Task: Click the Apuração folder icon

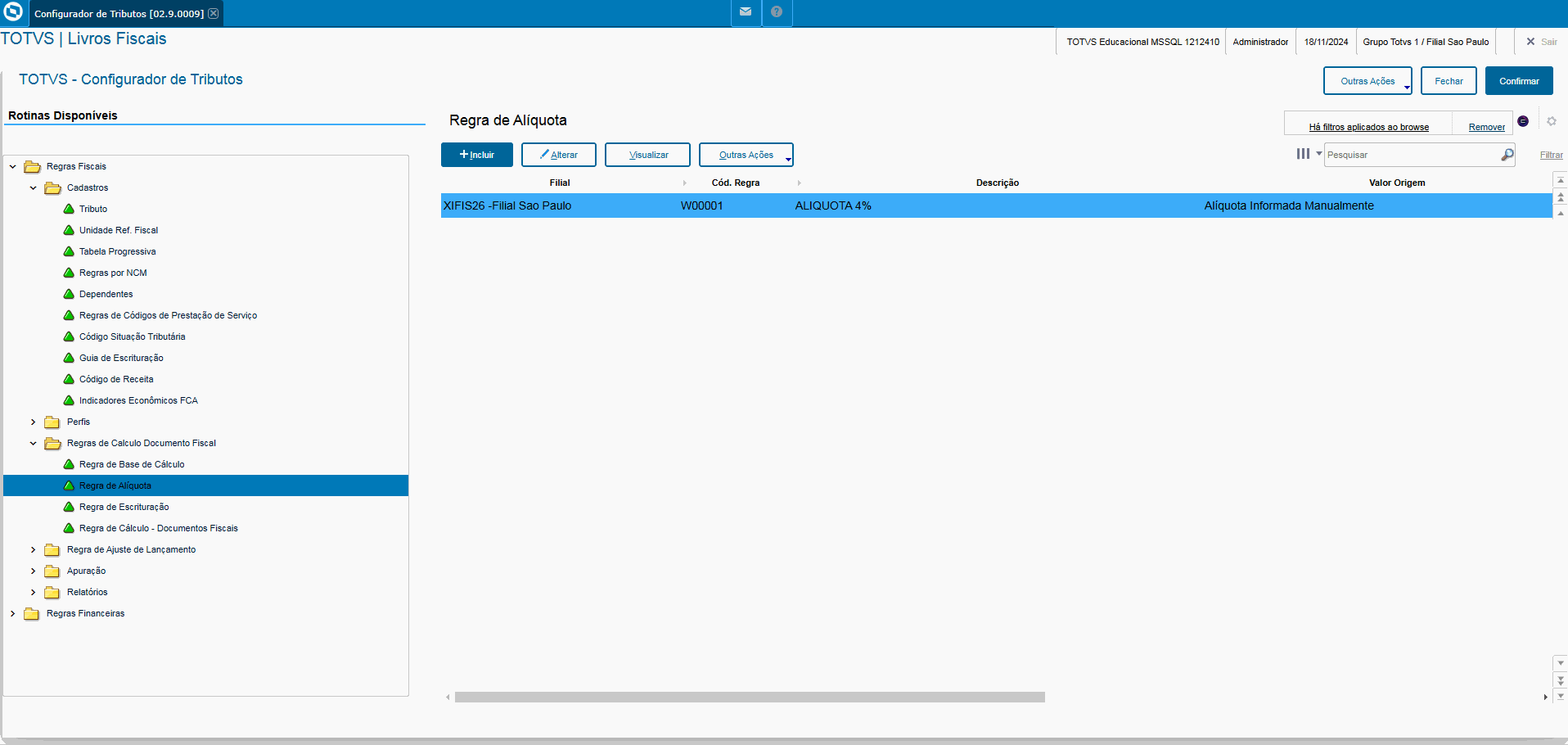Action: coord(52,571)
